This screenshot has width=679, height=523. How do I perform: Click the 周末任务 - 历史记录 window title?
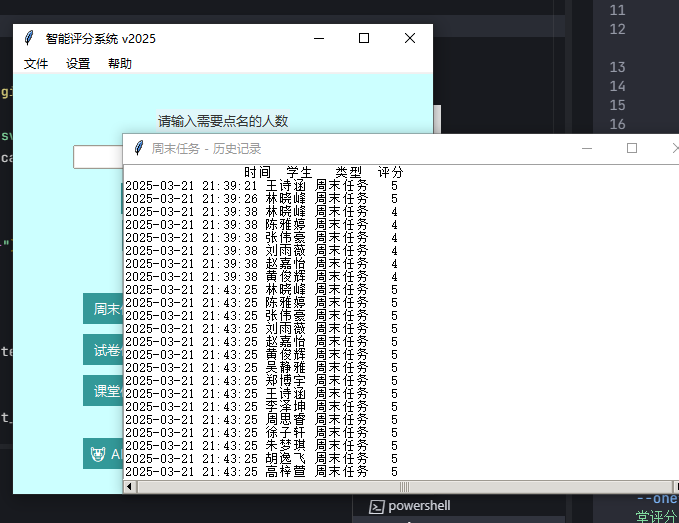206,149
